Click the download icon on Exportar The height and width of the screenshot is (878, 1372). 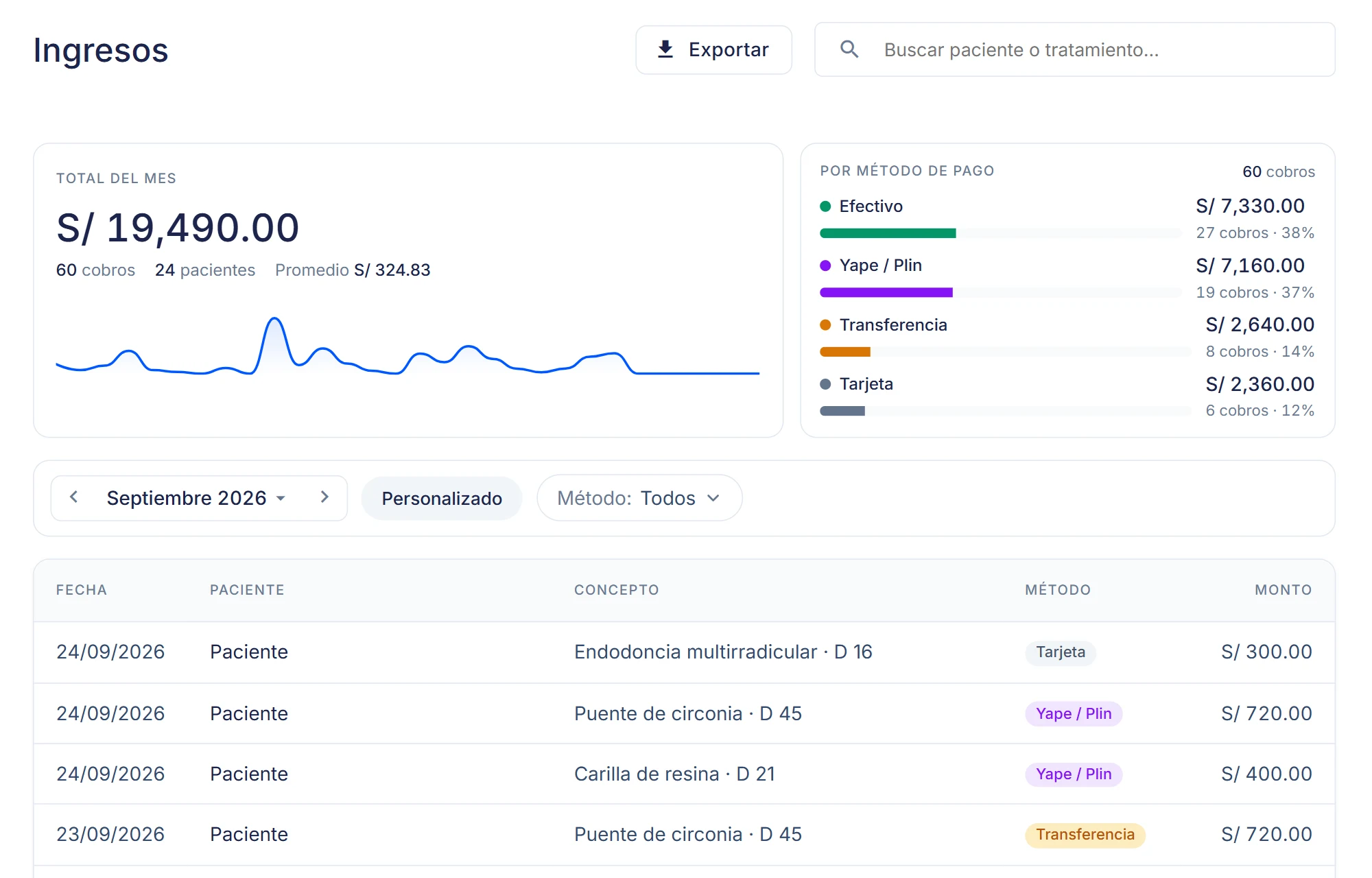tap(665, 49)
